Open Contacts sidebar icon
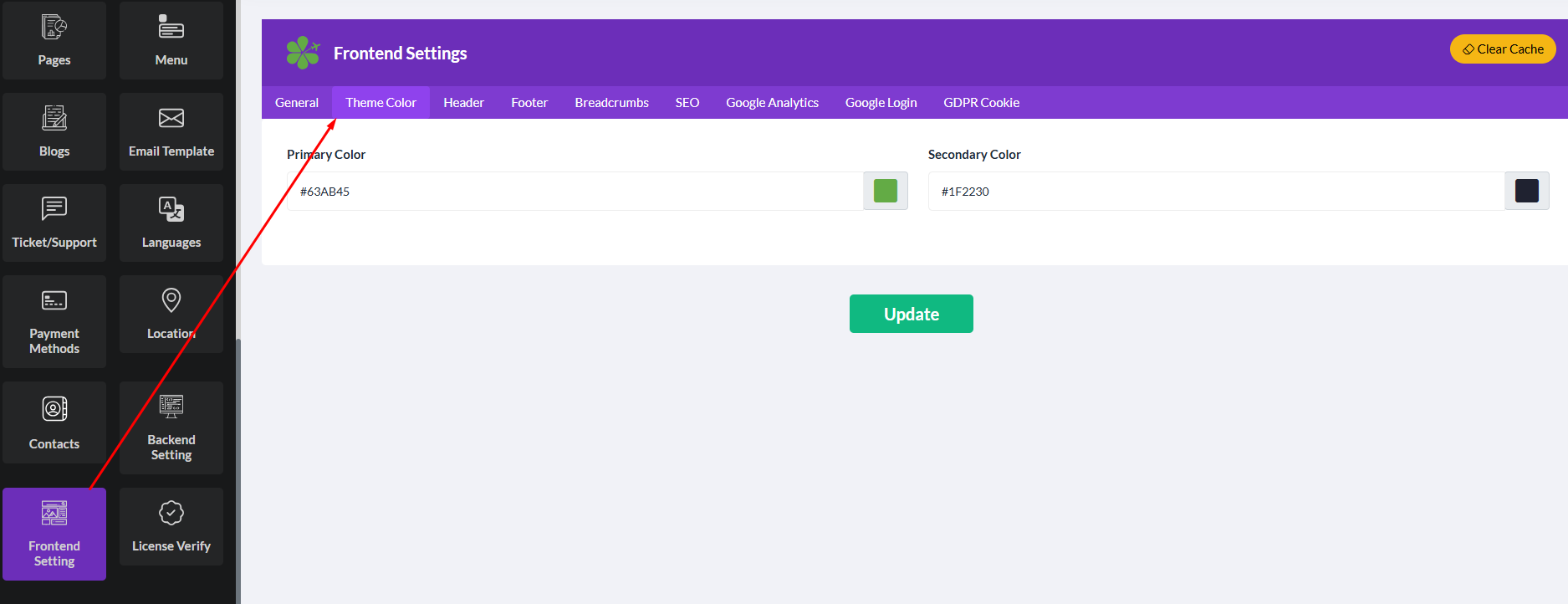The image size is (1568, 604). click(x=54, y=409)
